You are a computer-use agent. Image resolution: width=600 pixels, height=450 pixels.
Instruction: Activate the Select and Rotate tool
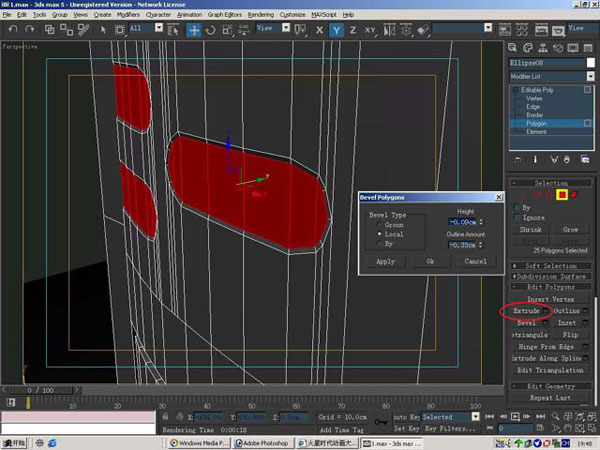tap(211, 30)
